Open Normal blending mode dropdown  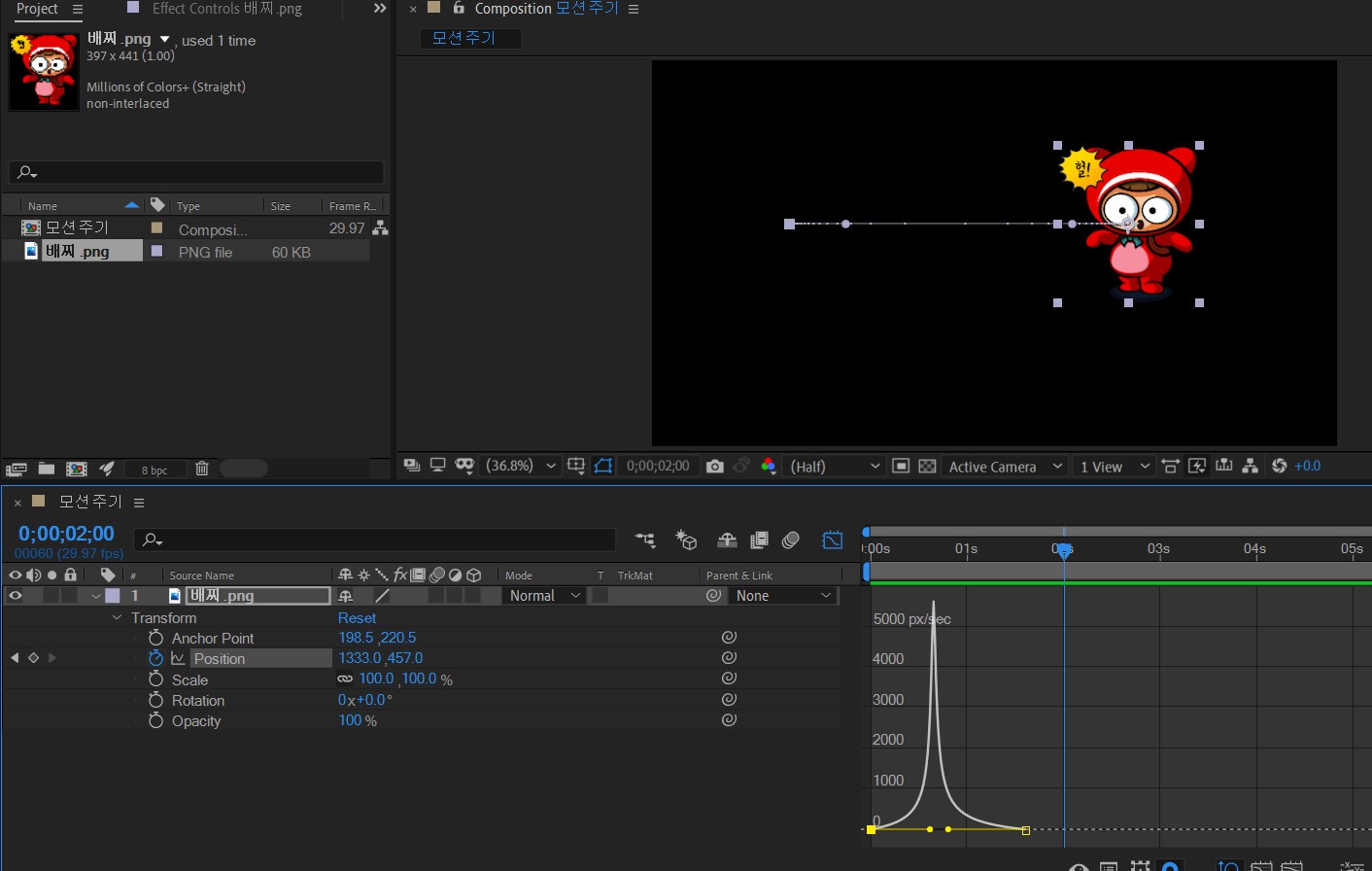(544, 596)
